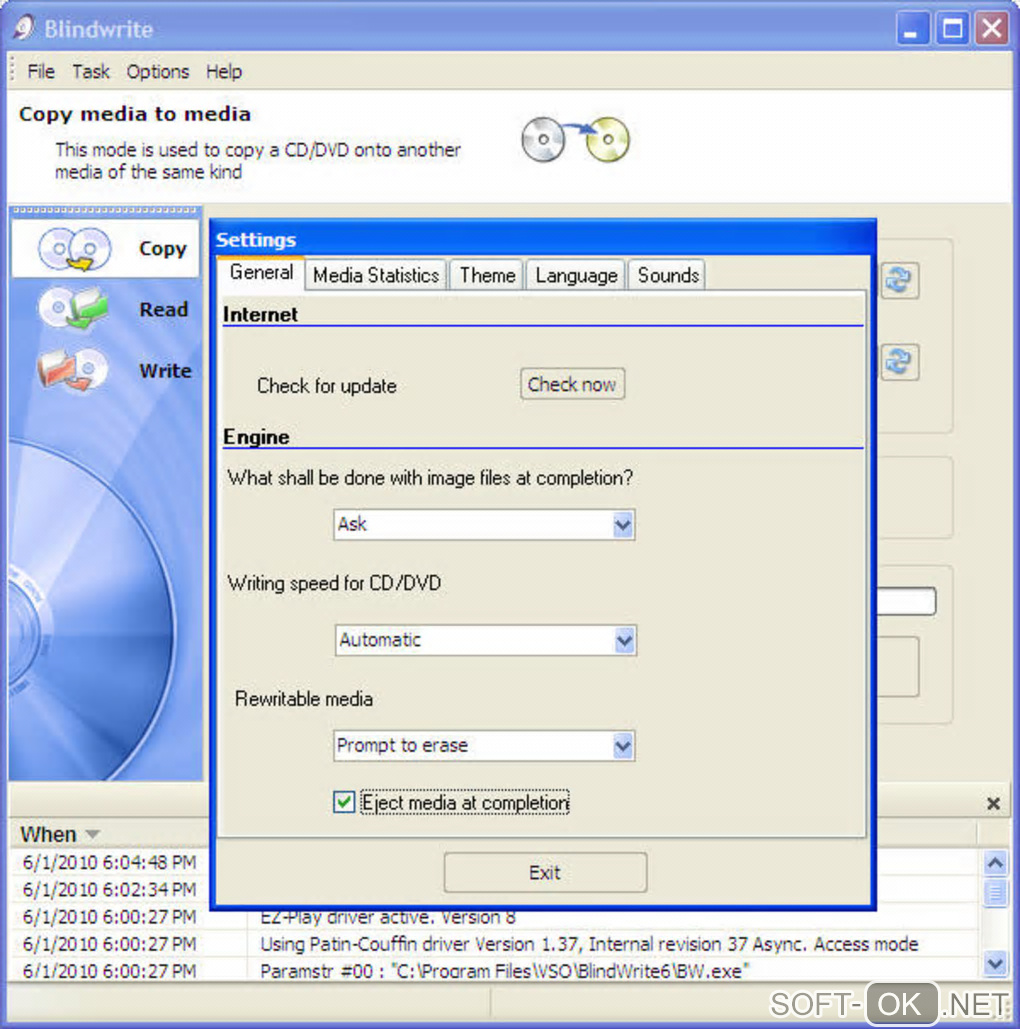Switch to the Language tab
1020x1029 pixels.
[576, 275]
